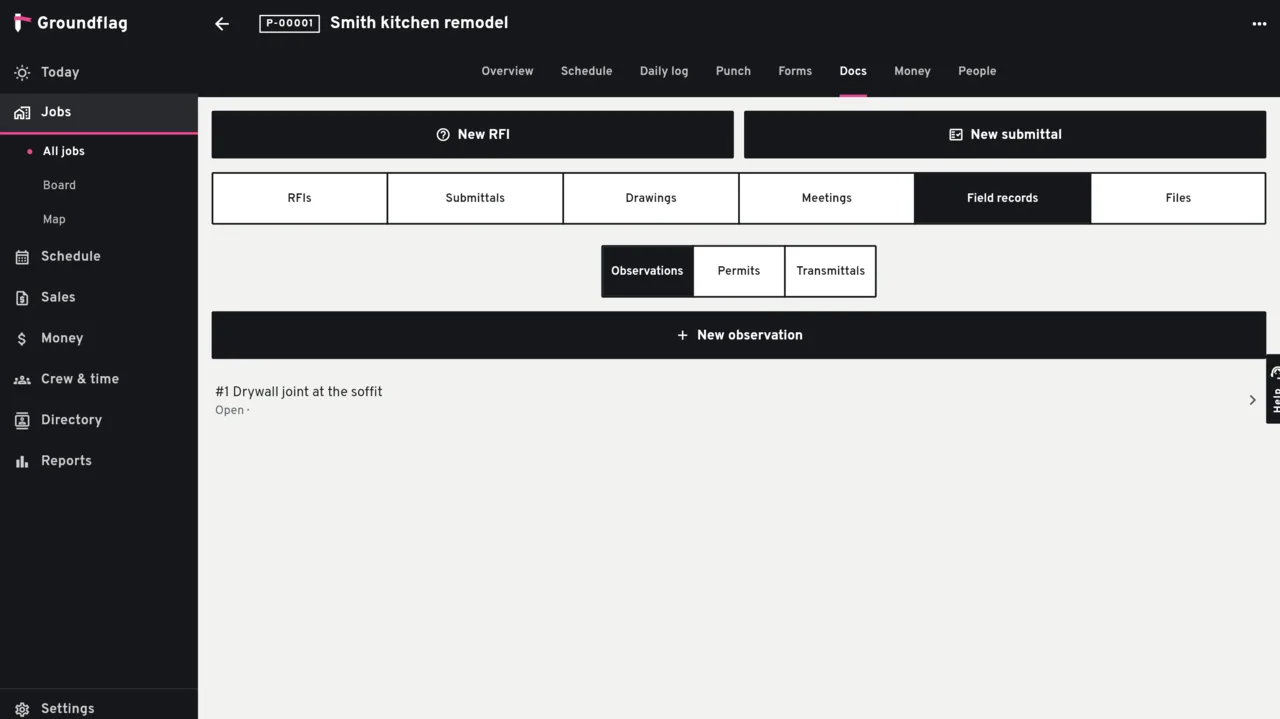Switch to the Daily log tab
The image size is (1280, 719).
[664, 71]
